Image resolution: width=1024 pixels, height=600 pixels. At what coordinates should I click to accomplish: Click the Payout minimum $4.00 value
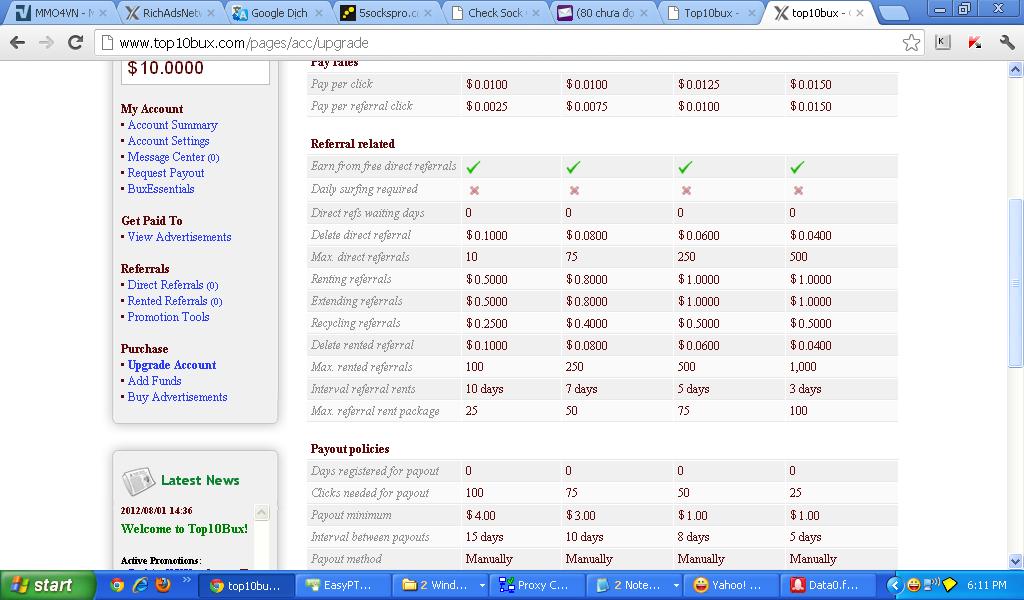(481, 515)
